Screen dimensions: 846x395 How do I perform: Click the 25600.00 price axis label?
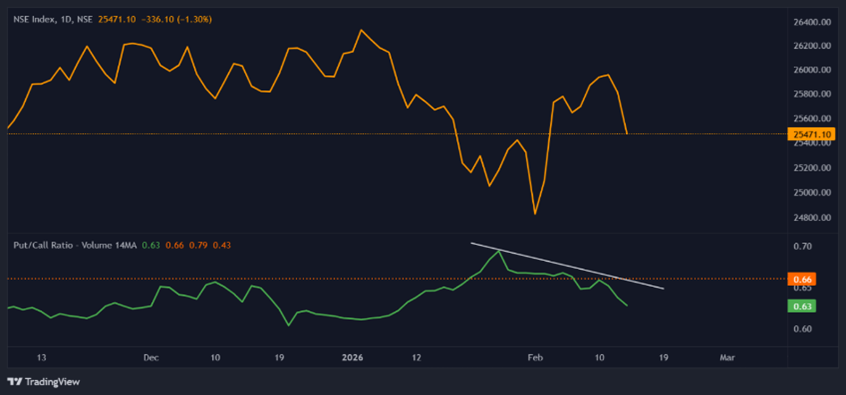[x=812, y=119]
